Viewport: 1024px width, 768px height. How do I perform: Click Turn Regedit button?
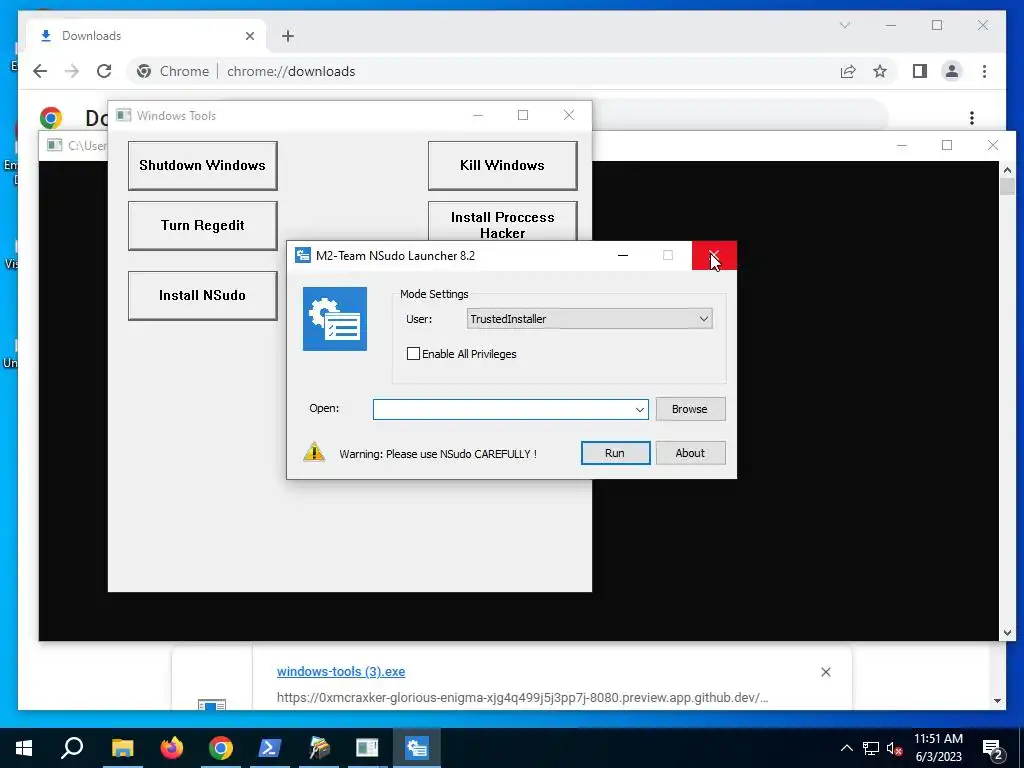(x=202, y=225)
